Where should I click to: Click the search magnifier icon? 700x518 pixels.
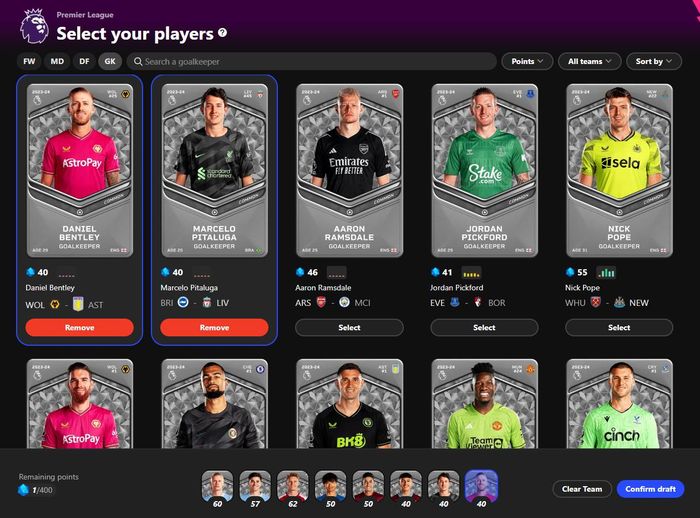point(138,62)
